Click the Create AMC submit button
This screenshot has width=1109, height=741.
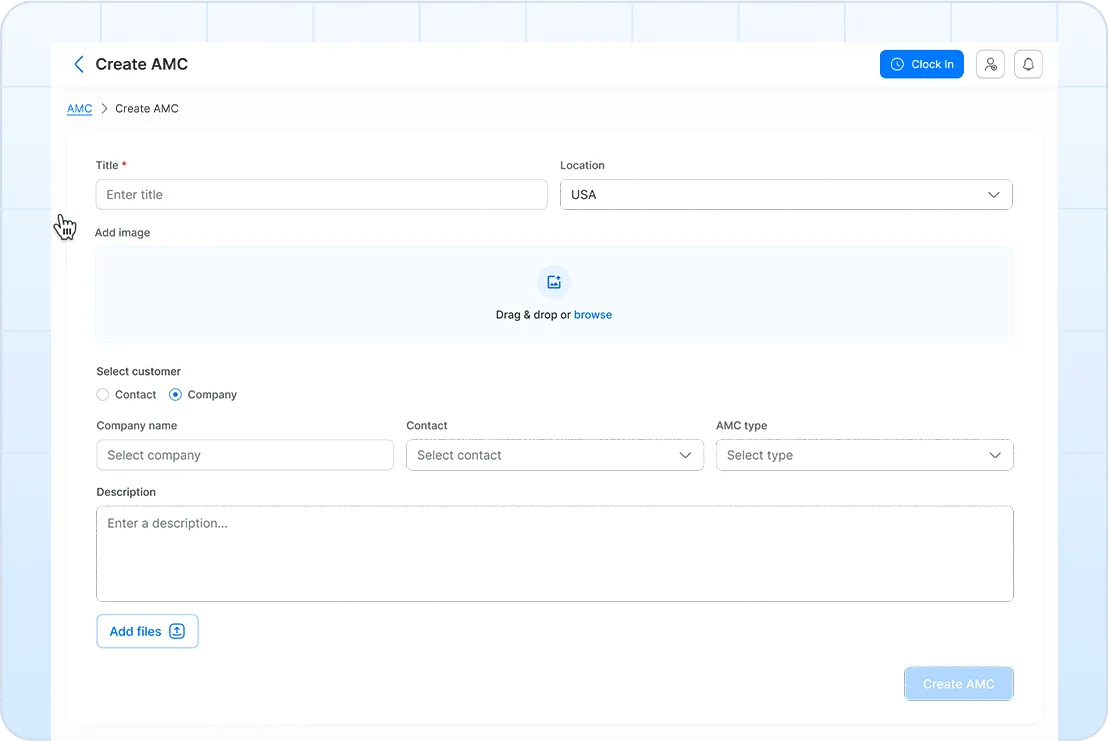(958, 684)
